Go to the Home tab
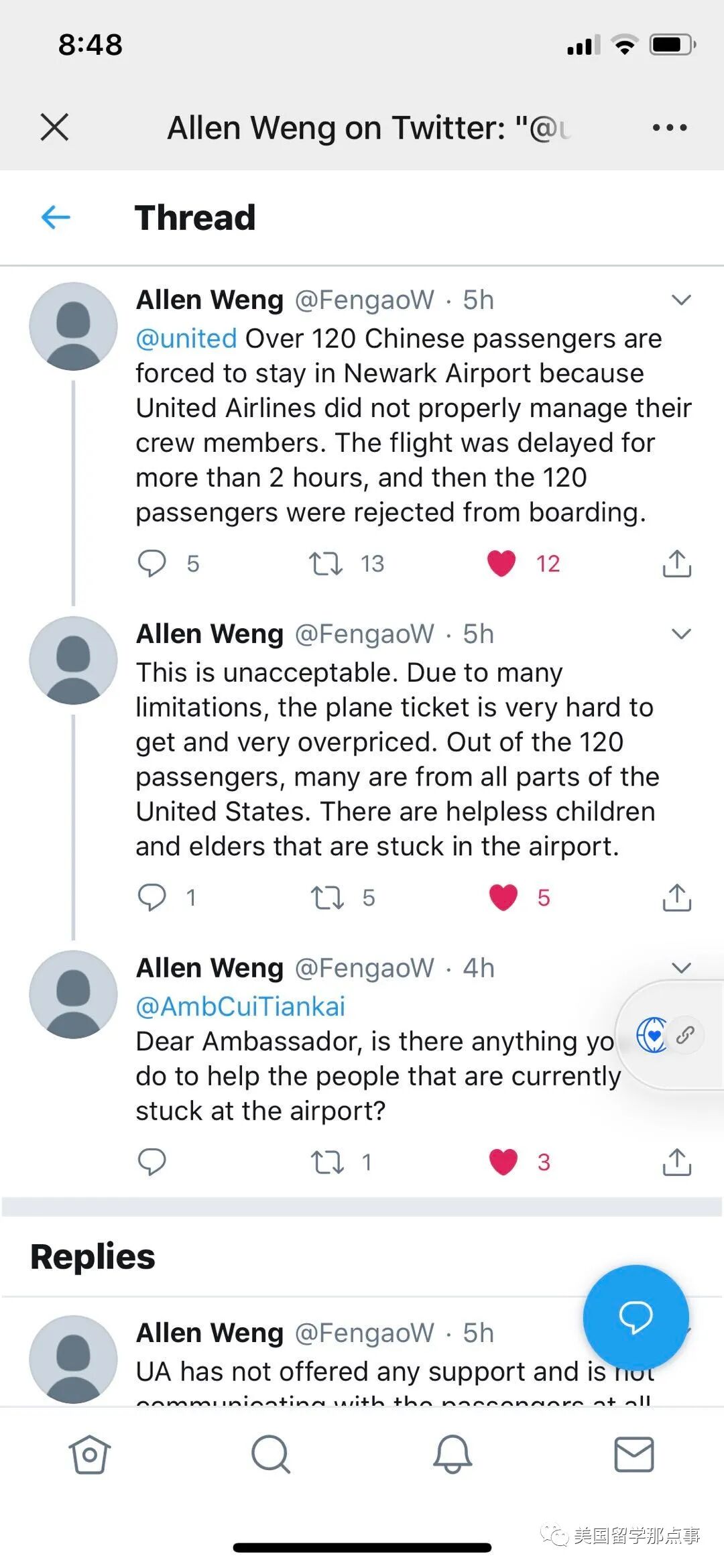 pos(89,1455)
